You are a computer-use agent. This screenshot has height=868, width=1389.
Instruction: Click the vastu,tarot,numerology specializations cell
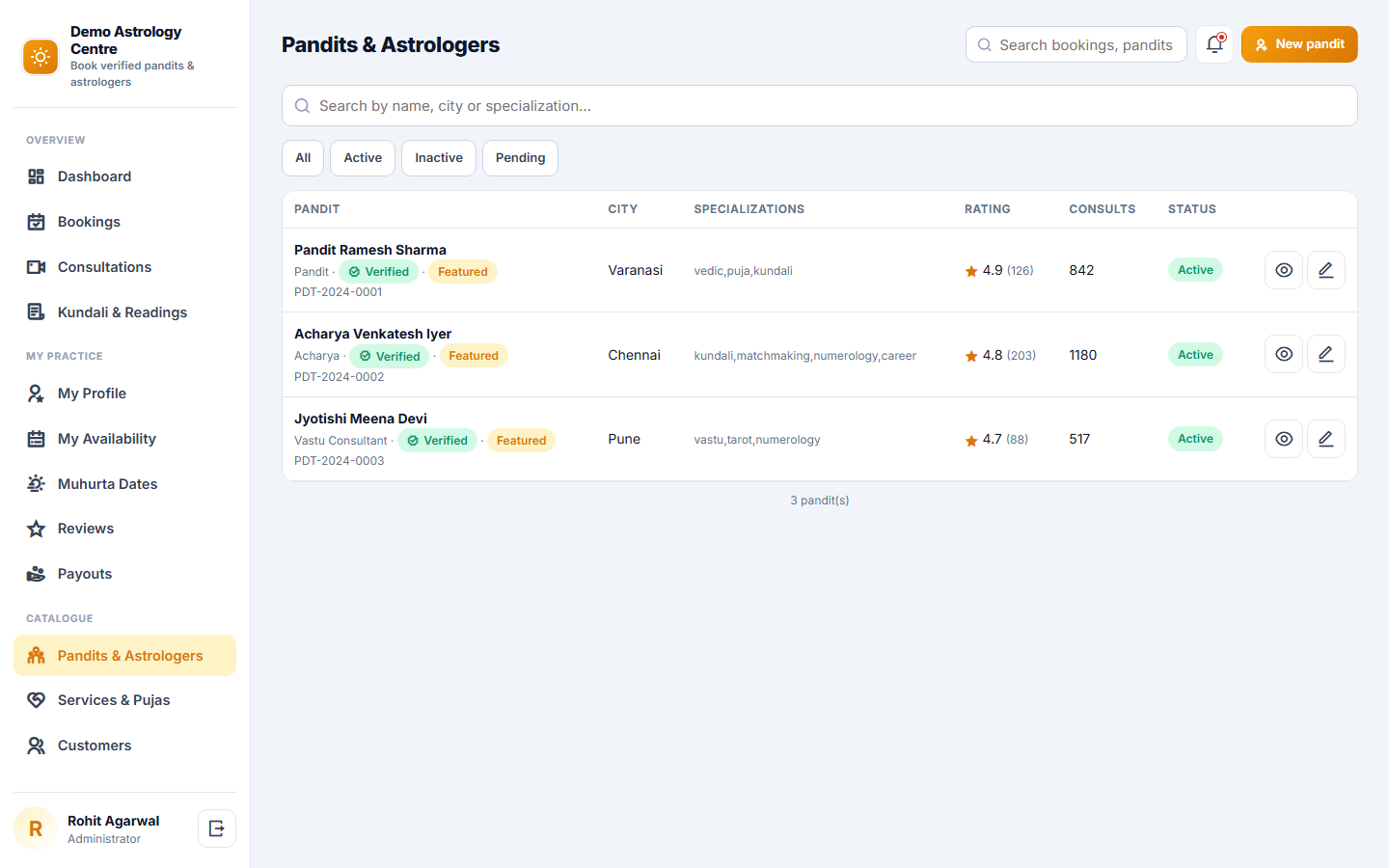coord(757,440)
